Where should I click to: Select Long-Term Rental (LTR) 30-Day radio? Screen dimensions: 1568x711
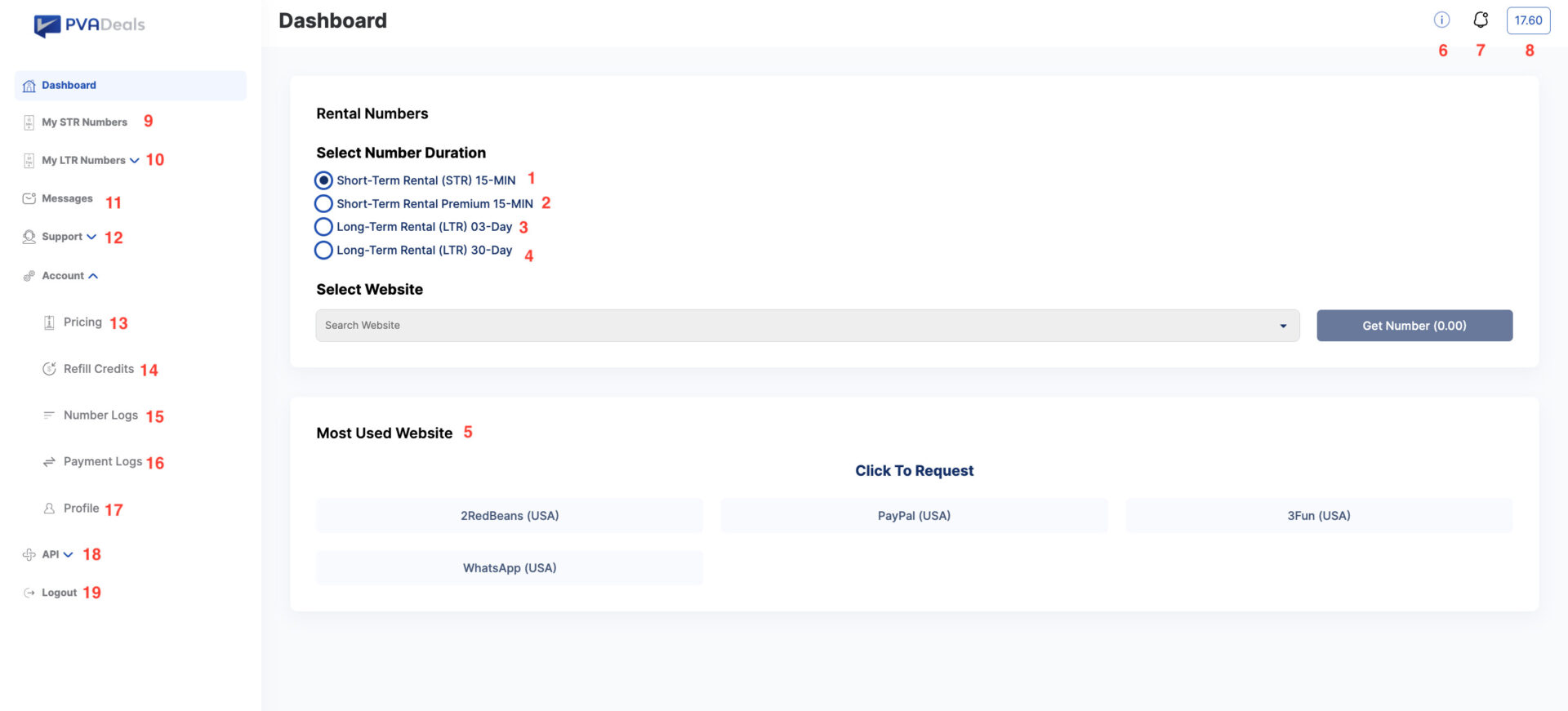click(x=323, y=251)
